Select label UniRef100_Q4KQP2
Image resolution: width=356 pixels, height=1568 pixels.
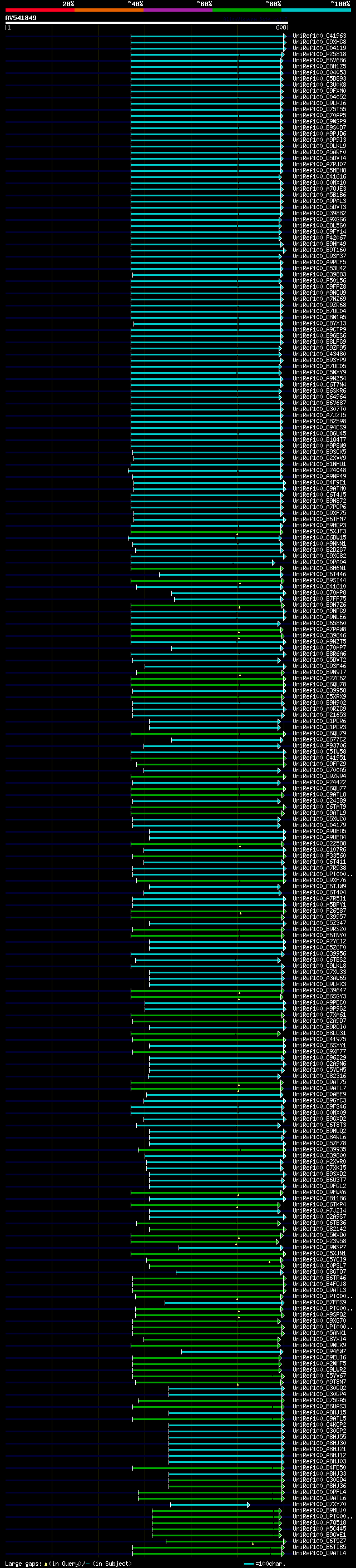tap(319, 1424)
